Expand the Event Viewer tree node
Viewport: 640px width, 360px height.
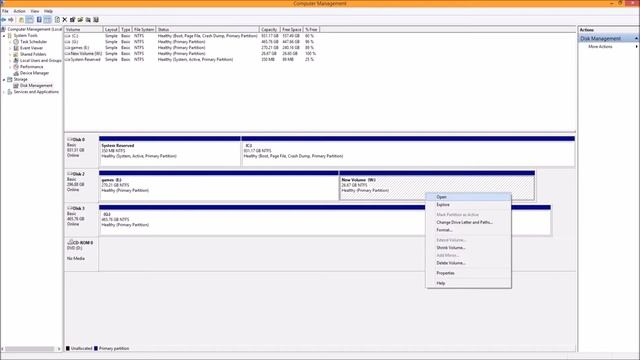[x=10, y=48]
